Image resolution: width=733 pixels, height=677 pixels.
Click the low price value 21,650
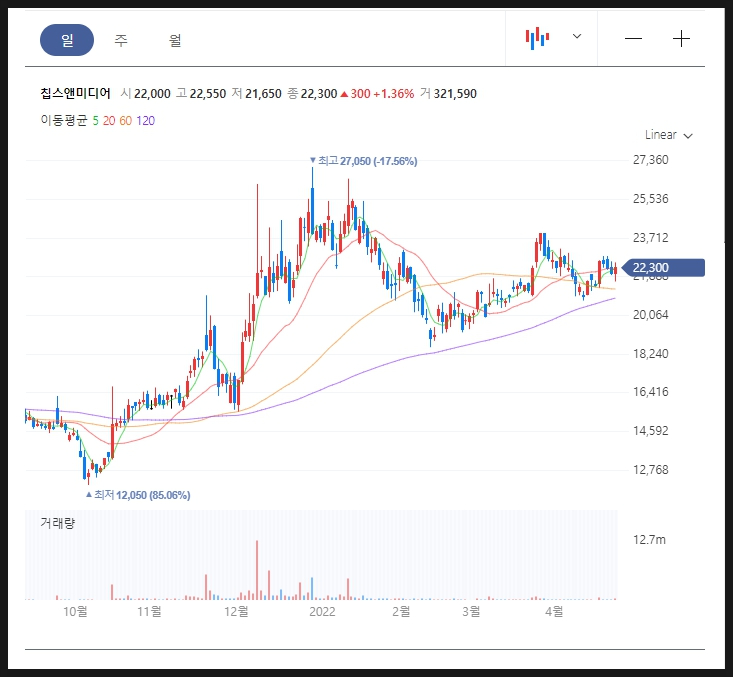[263, 94]
